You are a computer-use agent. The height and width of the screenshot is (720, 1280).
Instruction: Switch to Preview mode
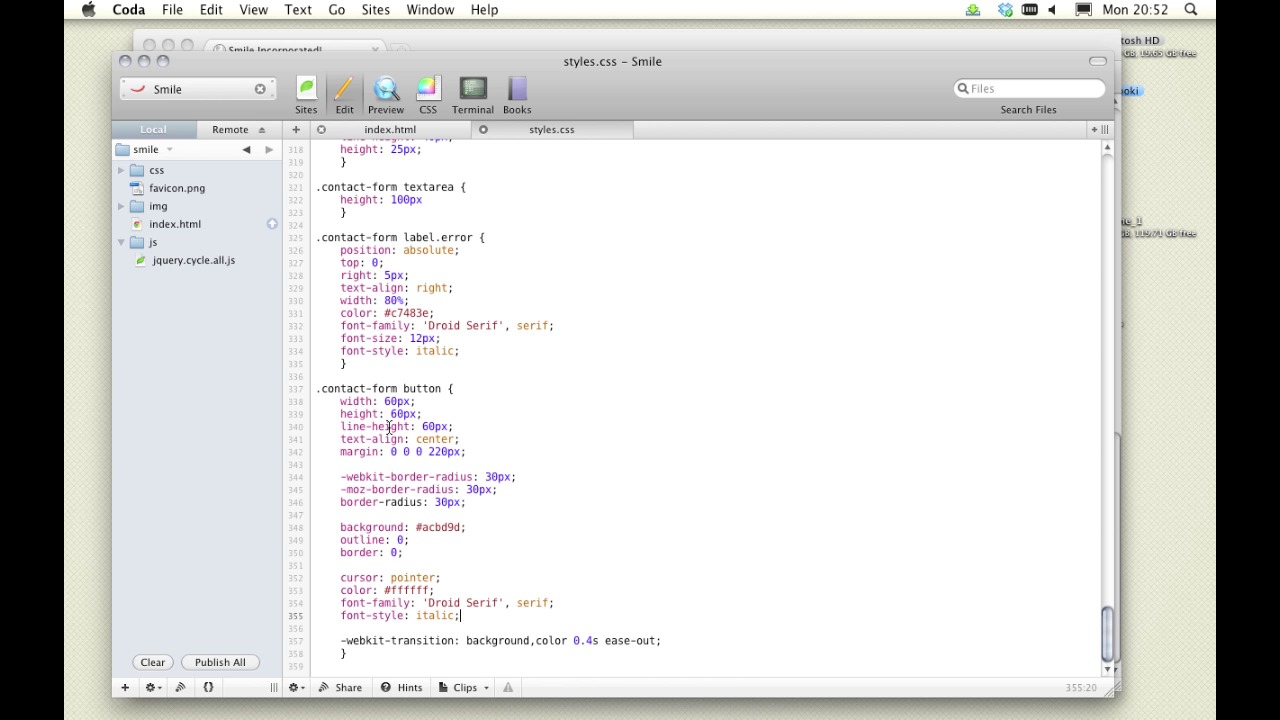[x=385, y=96]
